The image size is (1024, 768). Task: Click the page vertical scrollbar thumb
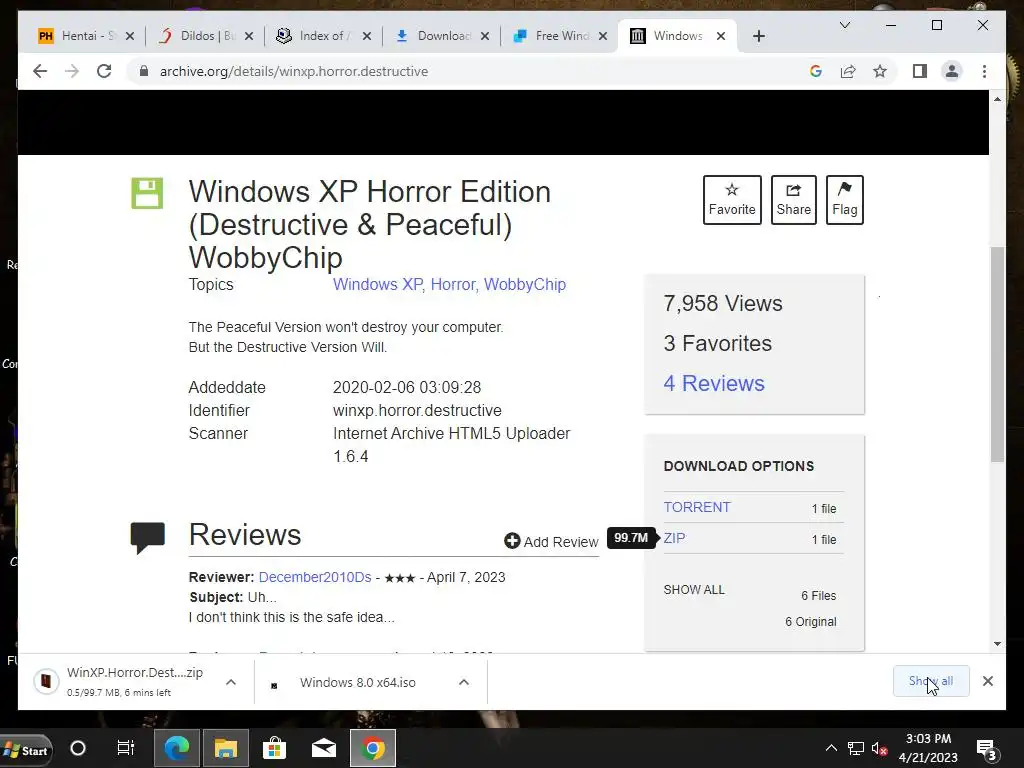click(997, 355)
